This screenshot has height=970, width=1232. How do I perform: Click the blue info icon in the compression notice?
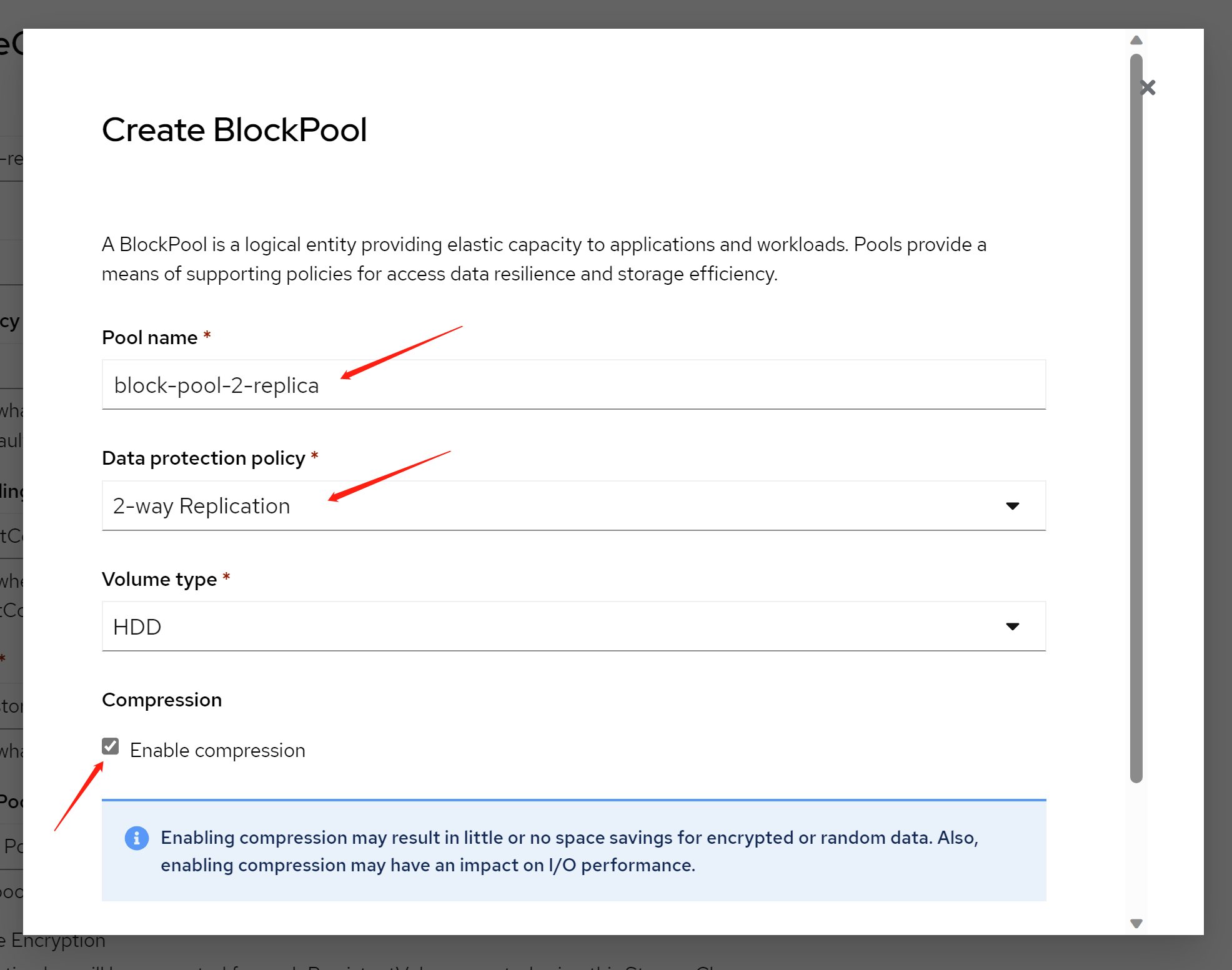point(137,838)
